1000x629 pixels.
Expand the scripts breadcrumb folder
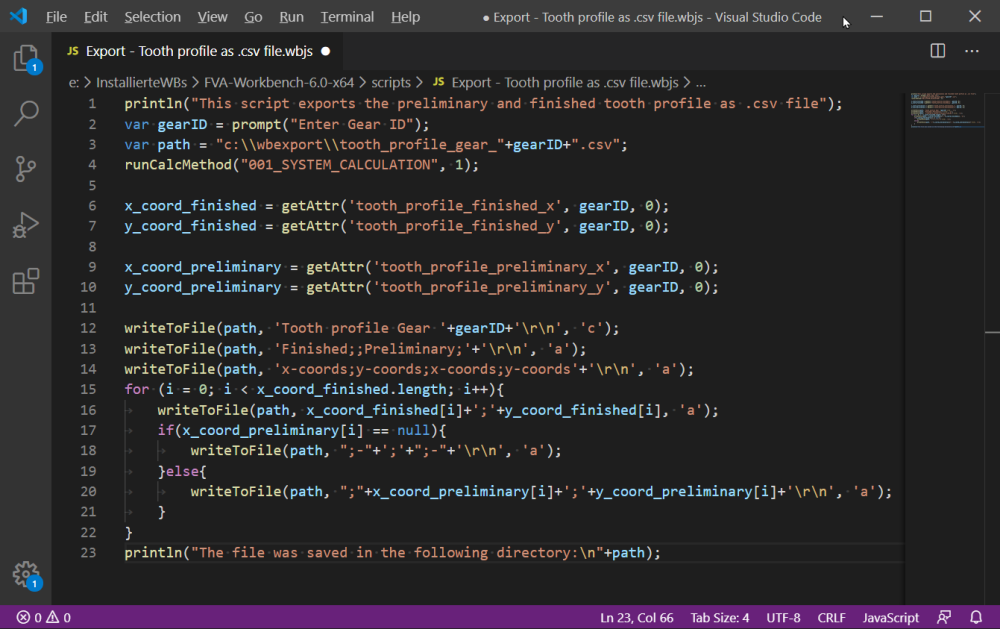389,82
